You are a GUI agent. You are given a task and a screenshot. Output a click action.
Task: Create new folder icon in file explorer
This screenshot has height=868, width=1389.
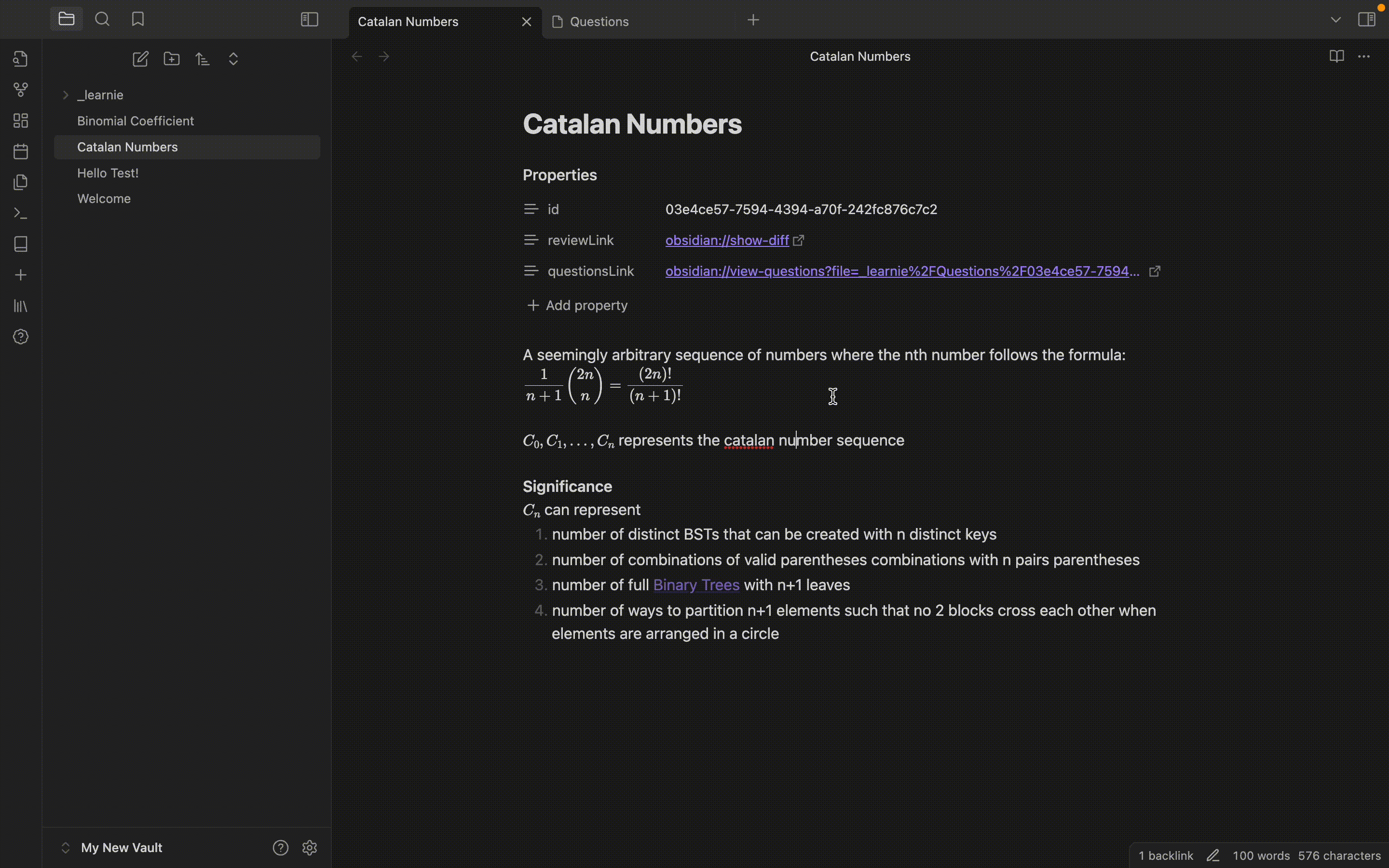(x=172, y=59)
